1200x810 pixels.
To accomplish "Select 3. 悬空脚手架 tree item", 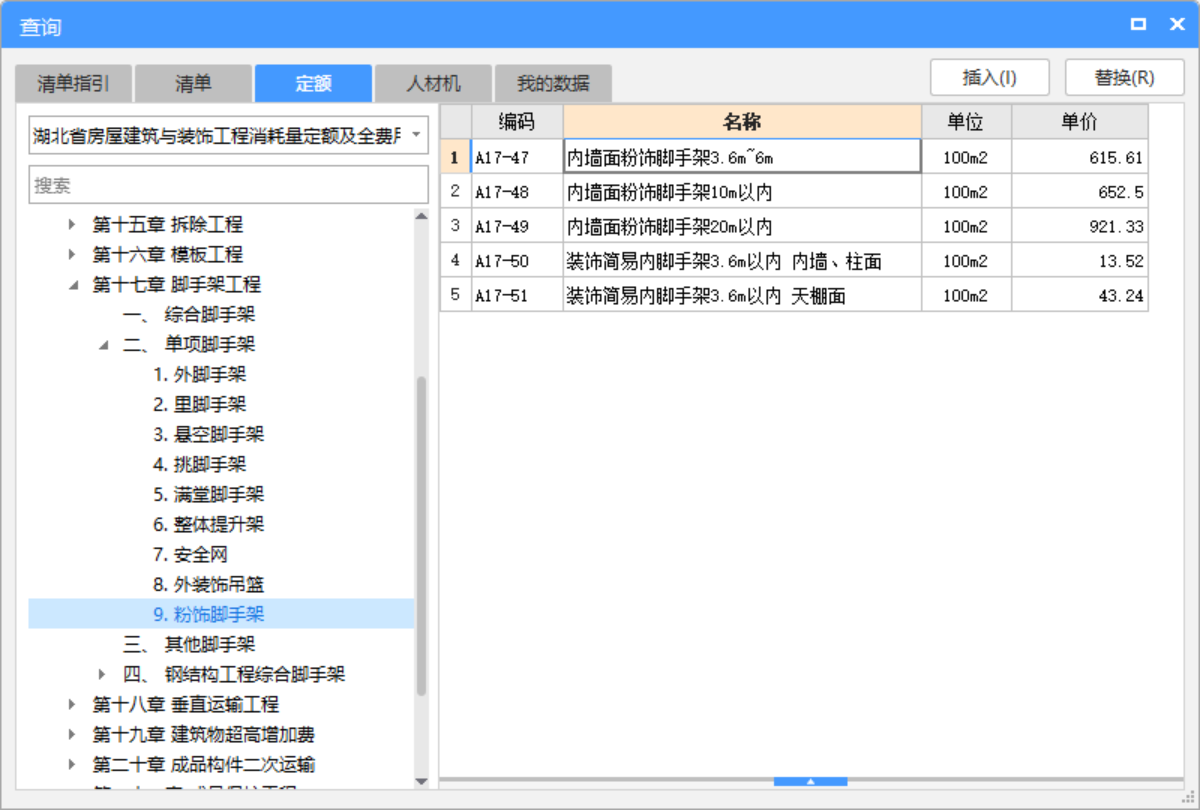I will coord(209,435).
